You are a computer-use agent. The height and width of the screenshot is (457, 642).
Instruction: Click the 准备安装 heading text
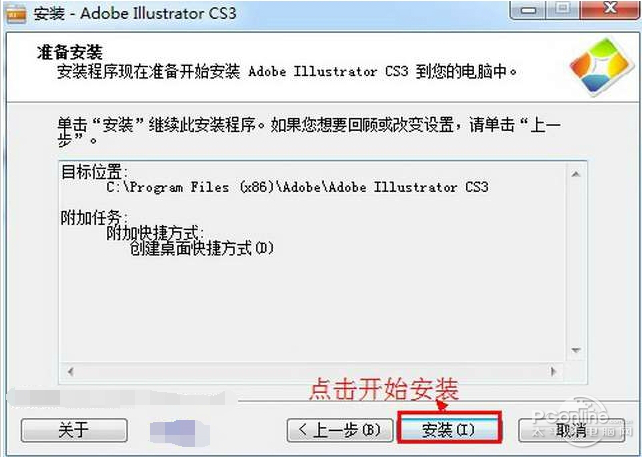pyautogui.click(x=70, y=52)
